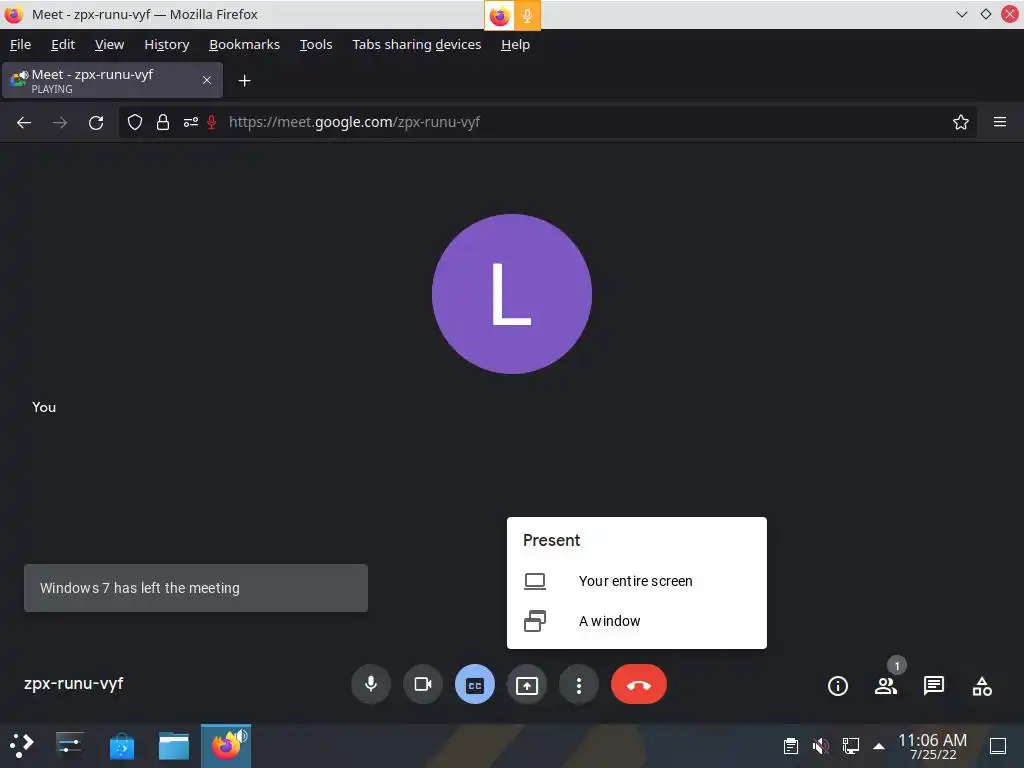
Task: Click the stacked windows icon in Present
Action: pyautogui.click(x=535, y=620)
